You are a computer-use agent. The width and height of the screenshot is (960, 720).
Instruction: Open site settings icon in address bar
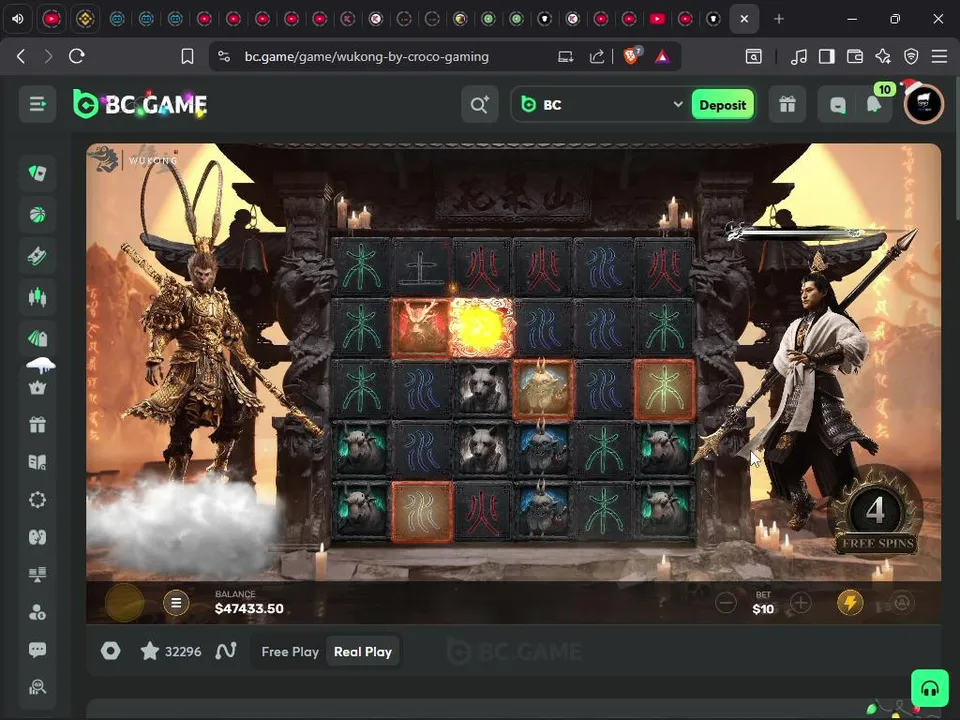(224, 57)
